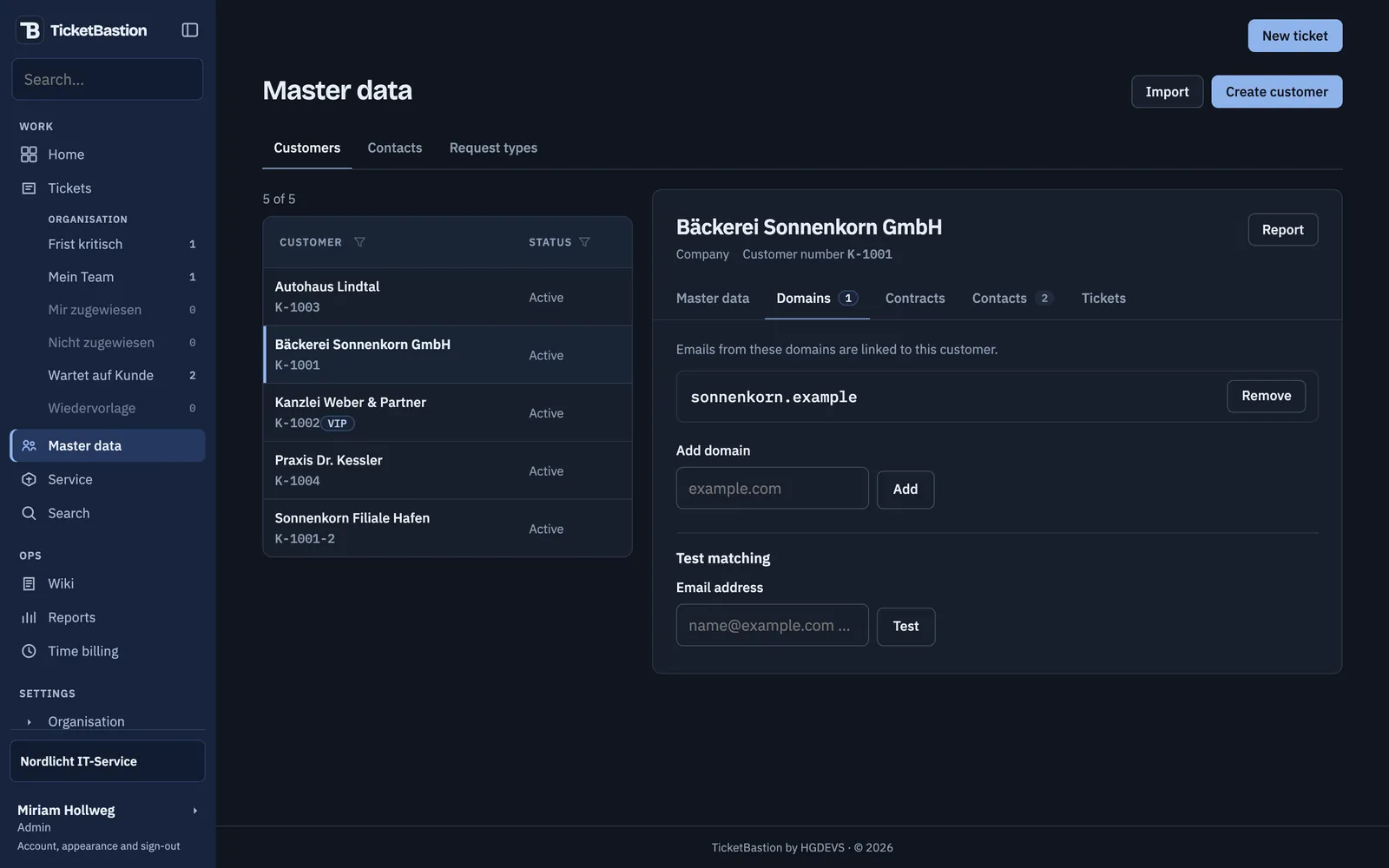Viewport: 1389px width, 868px height.
Task: Click the Service hexagon icon
Action: [29, 479]
